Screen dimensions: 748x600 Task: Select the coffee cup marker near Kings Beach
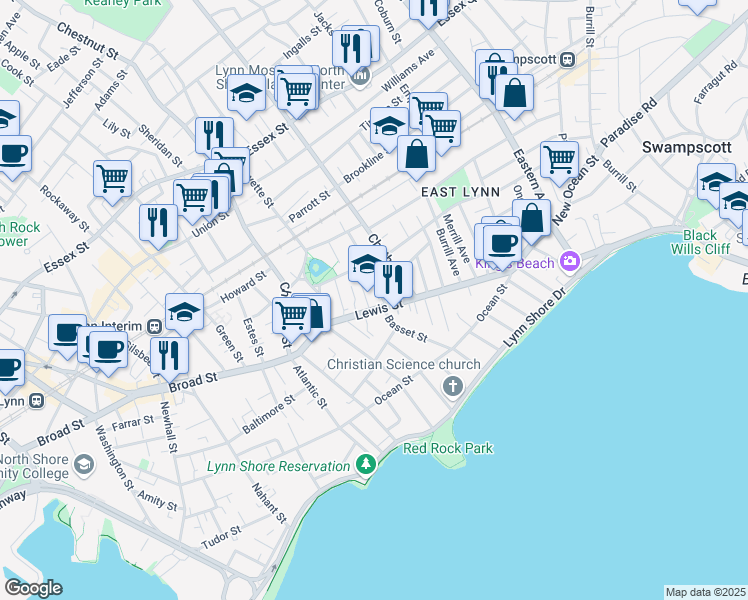pos(503,241)
